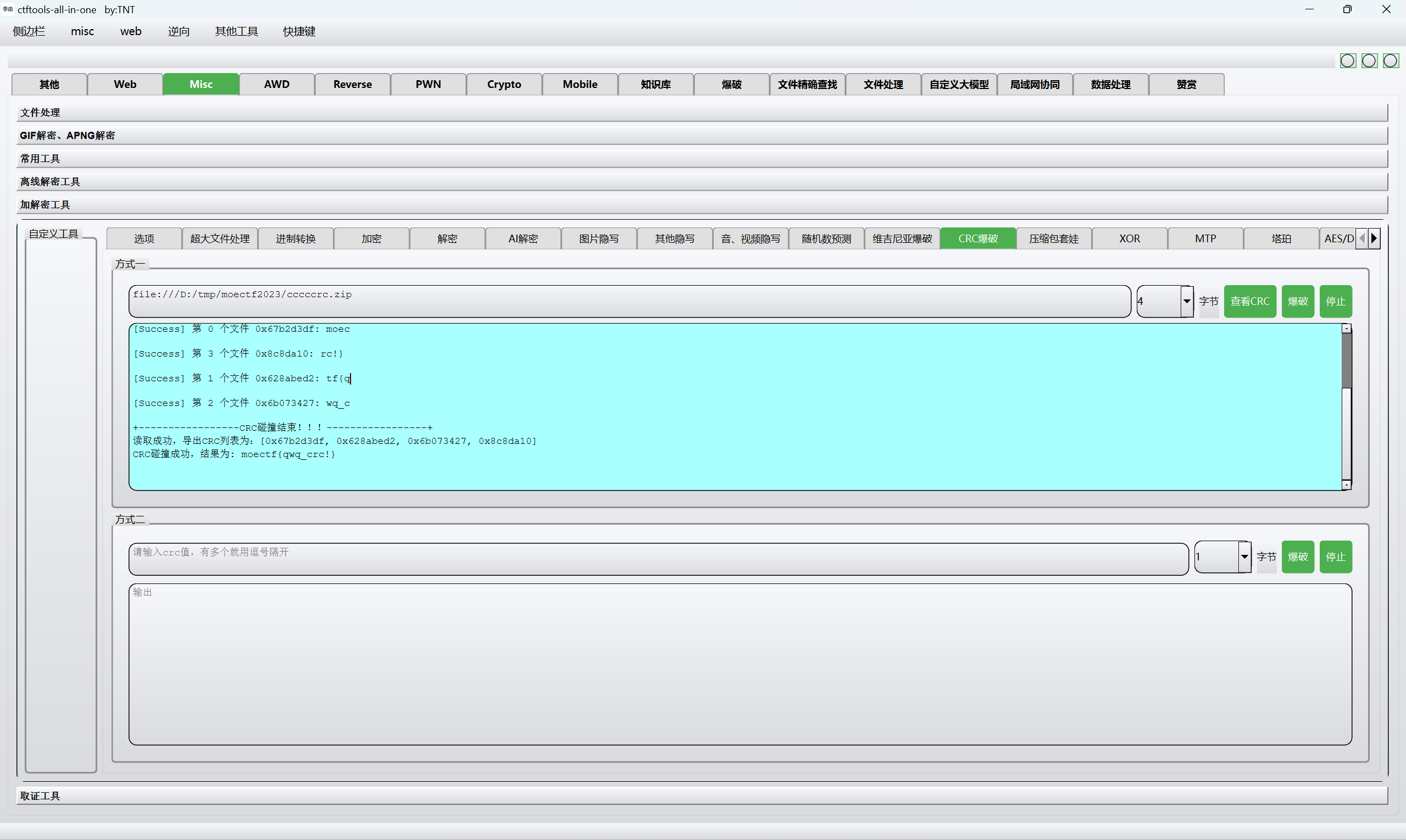This screenshot has width=1406, height=840.
Task: Switch to the Web main tab
Action: pos(125,85)
